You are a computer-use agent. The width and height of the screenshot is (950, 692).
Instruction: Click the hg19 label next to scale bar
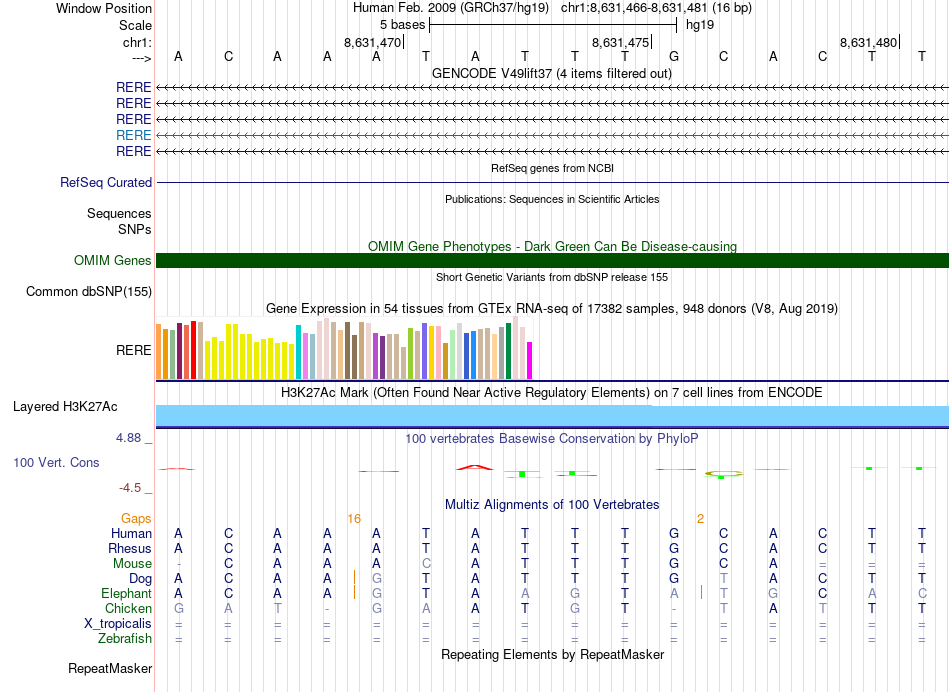pyautogui.click(x=700, y=25)
